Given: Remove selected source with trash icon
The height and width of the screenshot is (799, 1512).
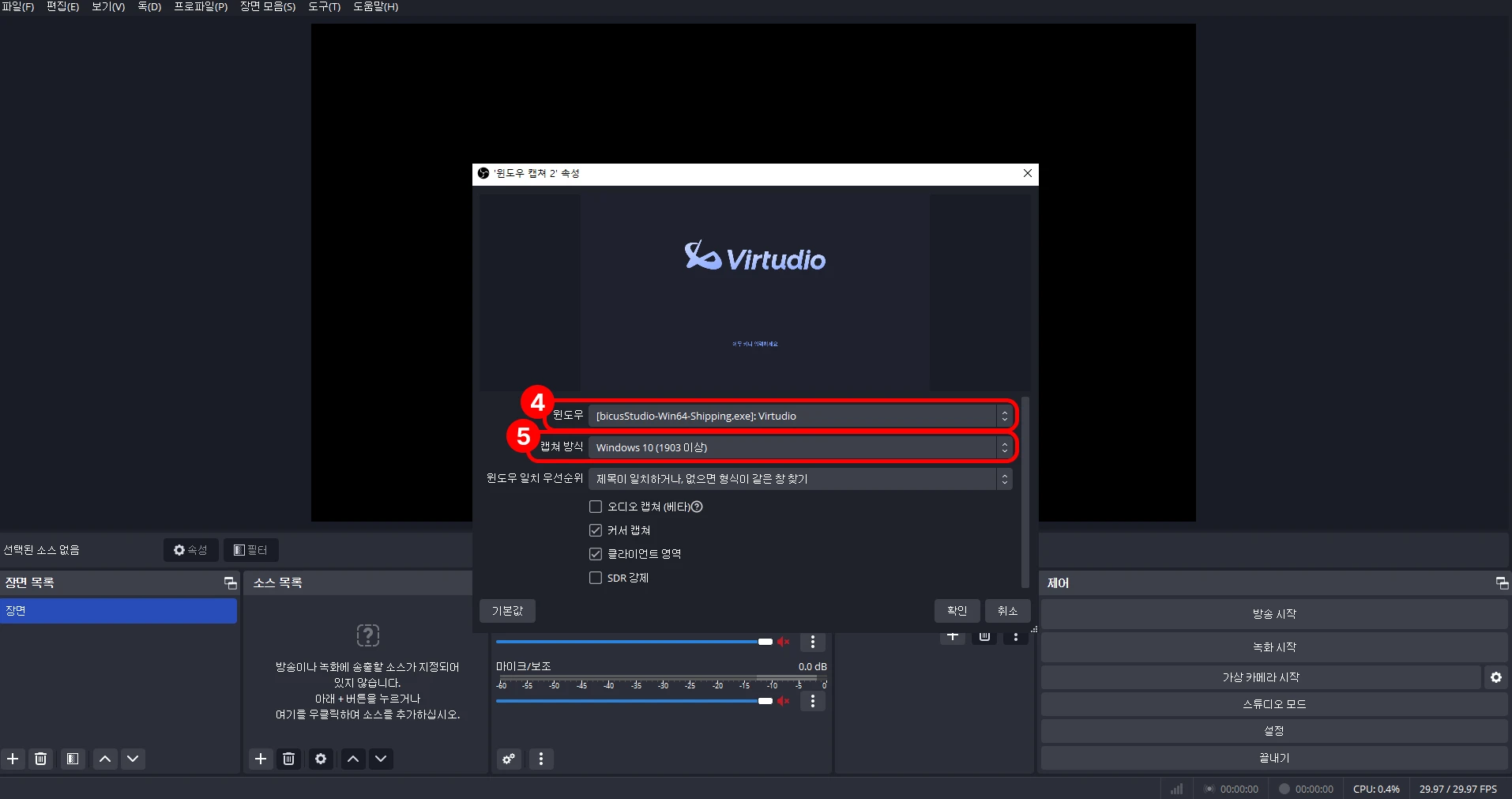Looking at the screenshot, I should click(x=289, y=759).
